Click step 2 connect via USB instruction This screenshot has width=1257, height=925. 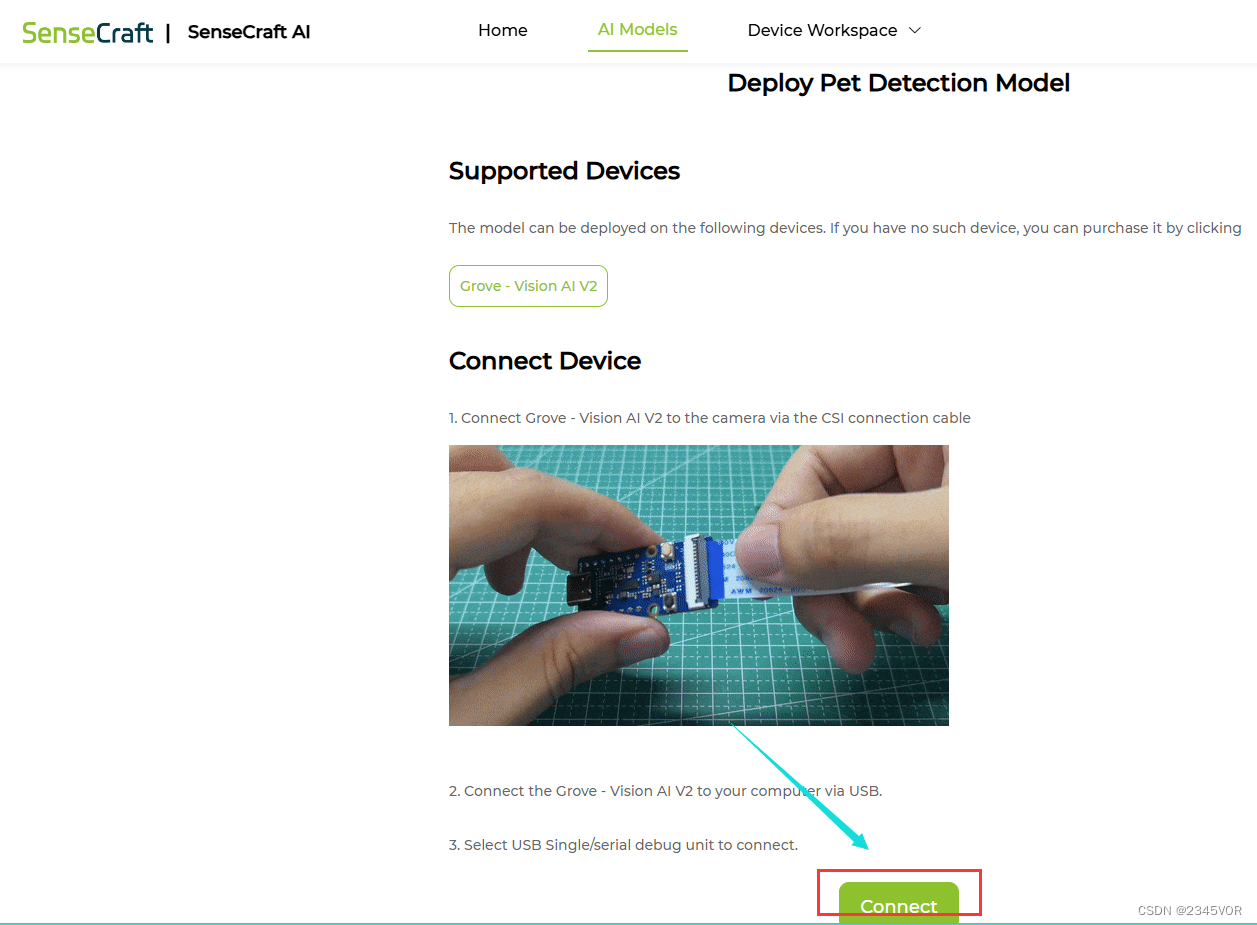pos(665,791)
